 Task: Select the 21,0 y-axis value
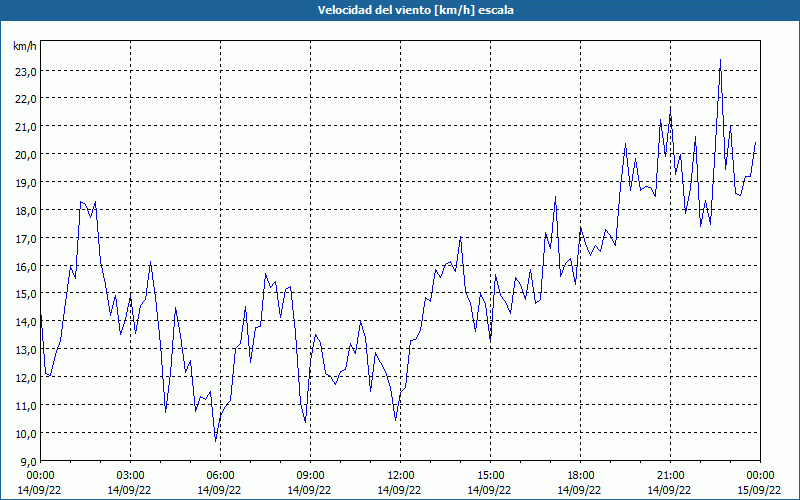tap(26, 128)
